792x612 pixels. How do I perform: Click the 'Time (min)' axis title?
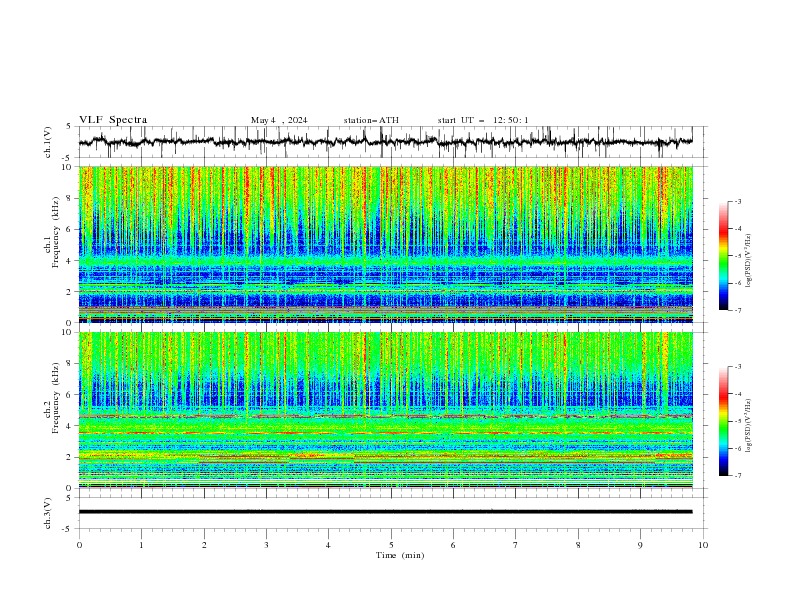click(x=400, y=555)
